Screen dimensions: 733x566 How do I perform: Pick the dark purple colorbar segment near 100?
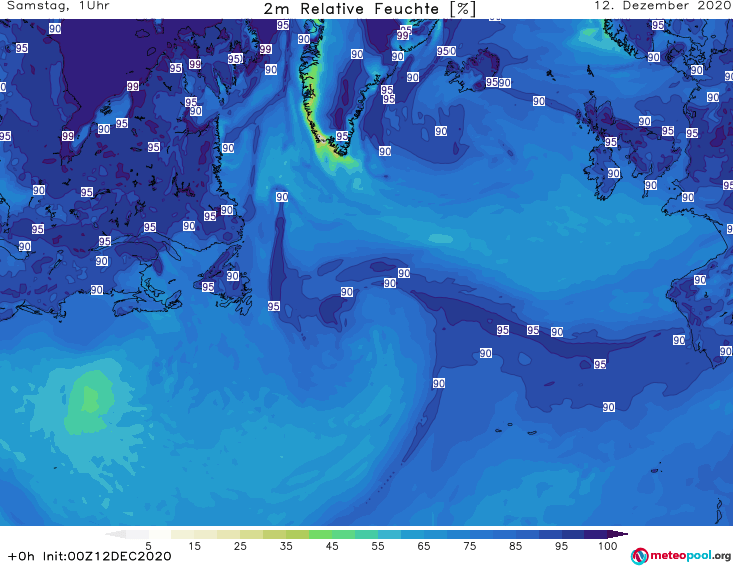pos(596,534)
